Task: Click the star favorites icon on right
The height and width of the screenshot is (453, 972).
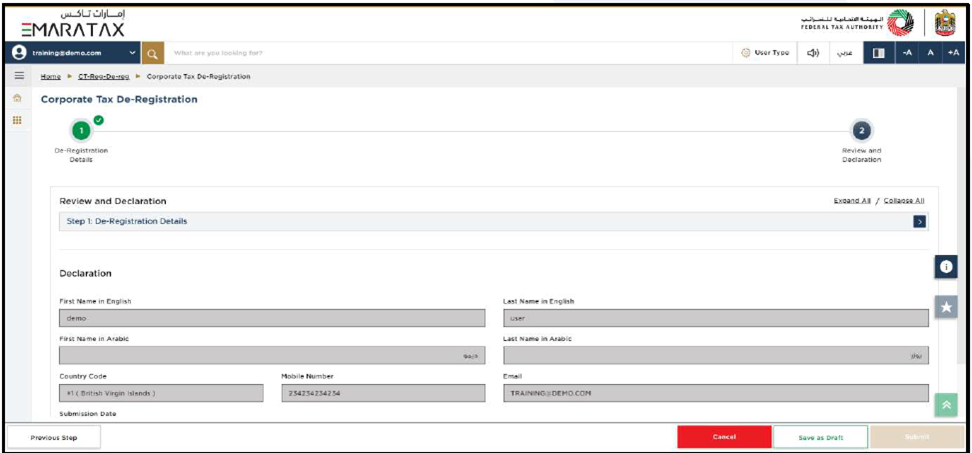Action: (946, 308)
